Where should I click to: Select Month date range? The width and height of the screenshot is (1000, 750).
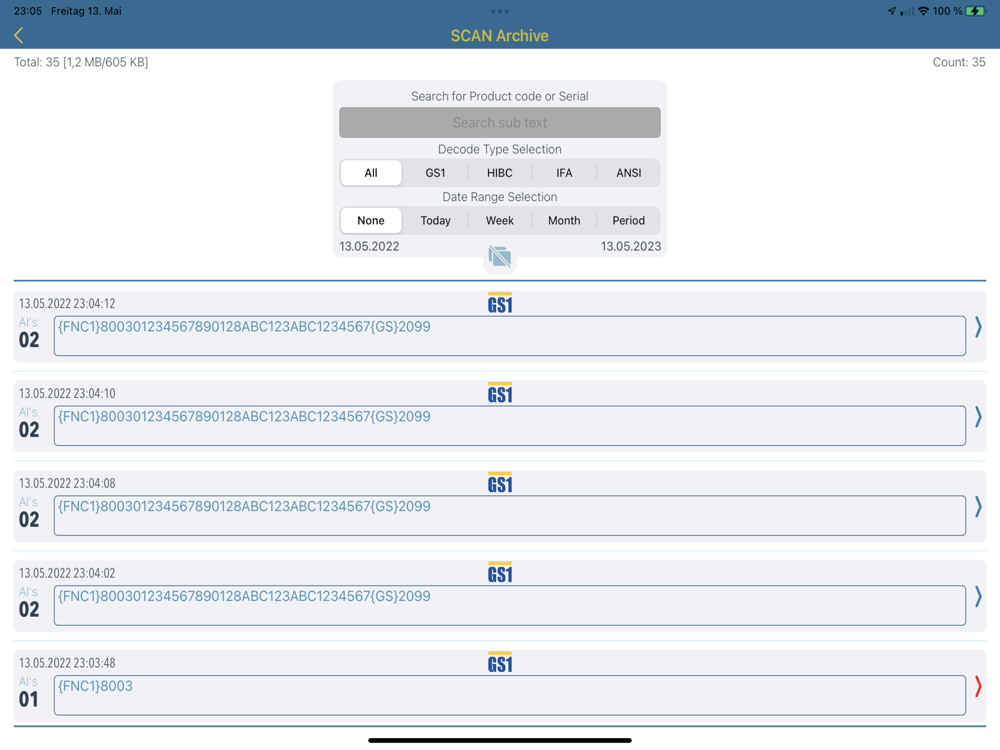point(564,221)
